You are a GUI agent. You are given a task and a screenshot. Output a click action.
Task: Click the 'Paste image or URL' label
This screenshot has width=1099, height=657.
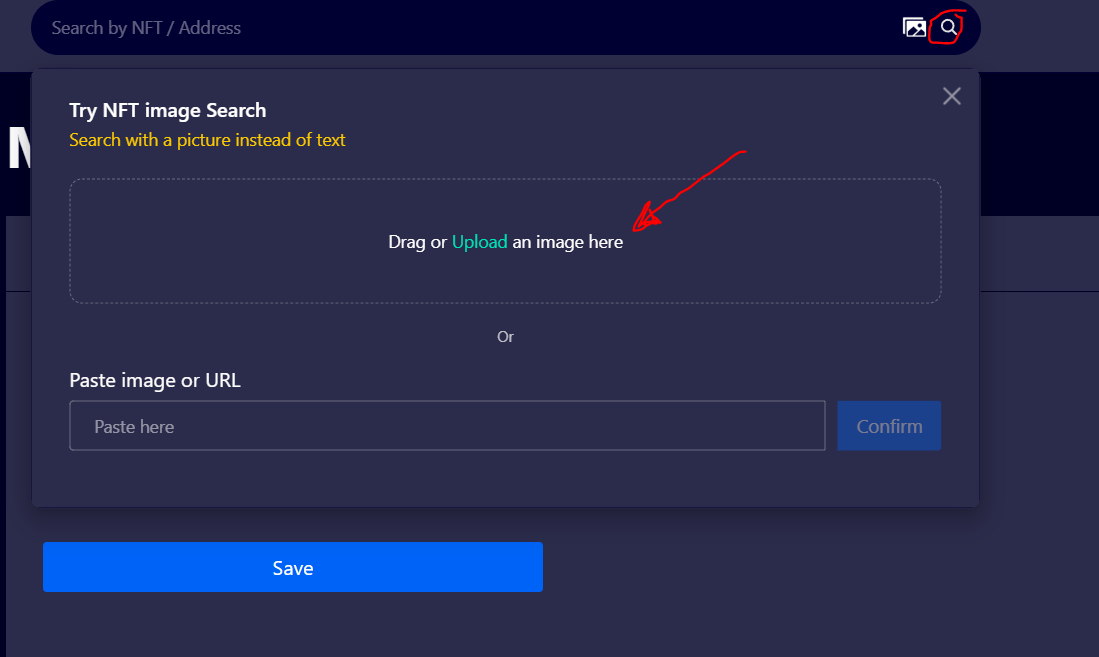[155, 380]
